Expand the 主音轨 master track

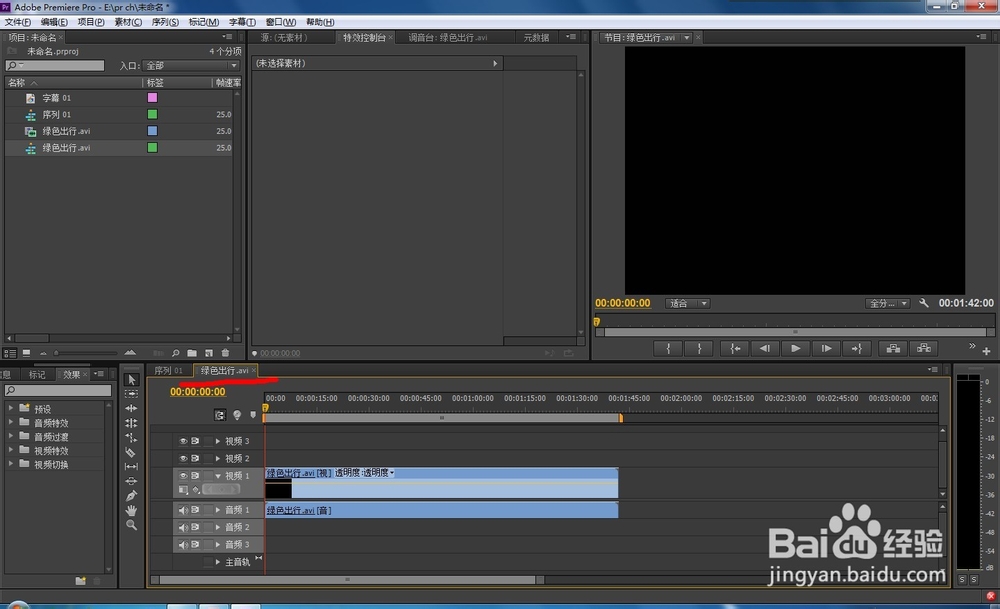tap(218, 562)
